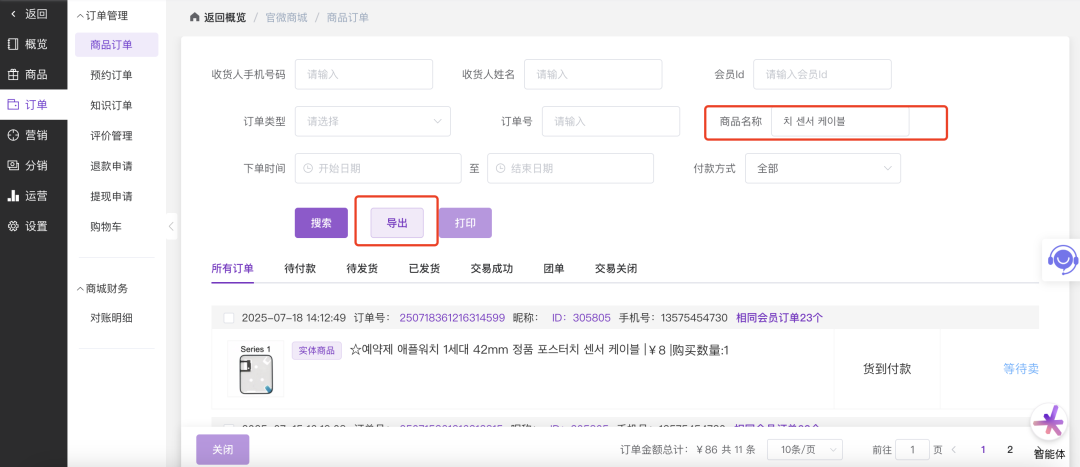This screenshot has width=1080, height=467.
Task: Click the 概览 overview icon in sidebar
Action: (13, 44)
